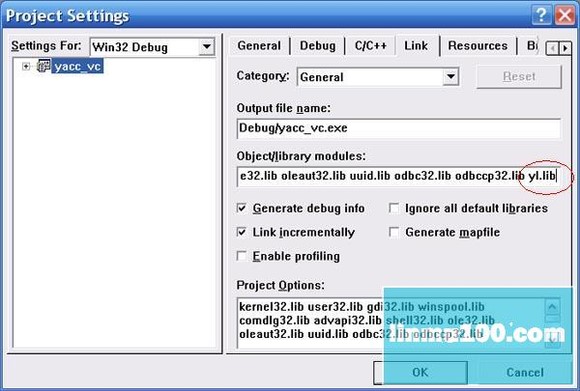Viewport: 580px width, 391px height.
Task: Click the Object/library modules field
Action: click(x=398, y=176)
